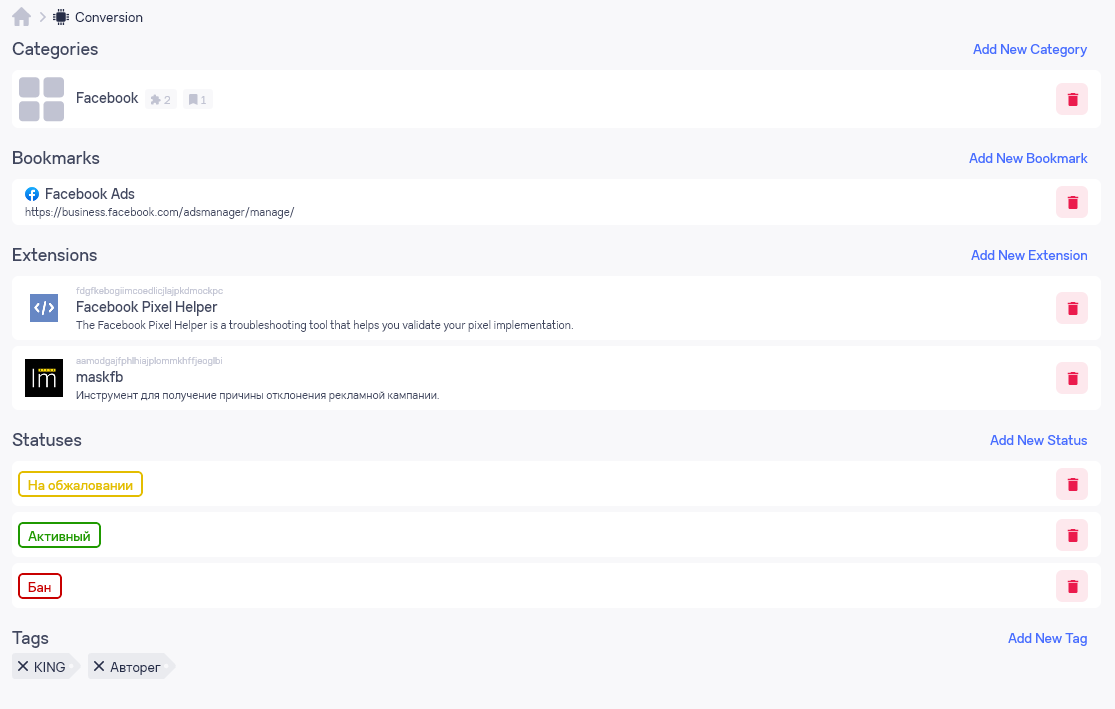Click the Conversion chip icon in breadcrumb
1115x709 pixels.
point(61,16)
